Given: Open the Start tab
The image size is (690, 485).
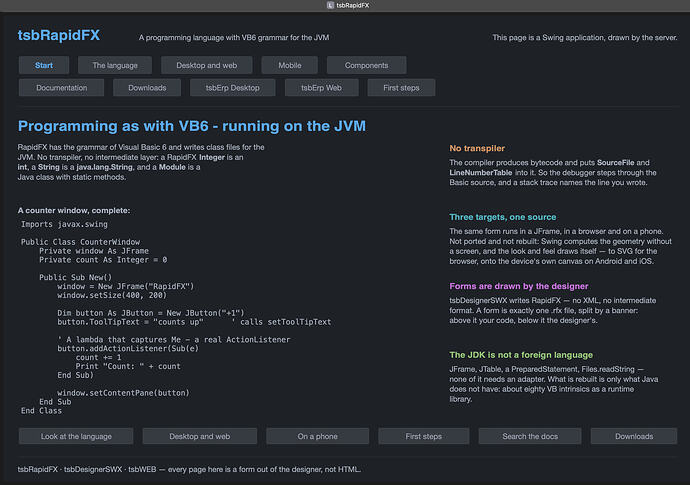Looking at the screenshot, I should coord(44,65).
